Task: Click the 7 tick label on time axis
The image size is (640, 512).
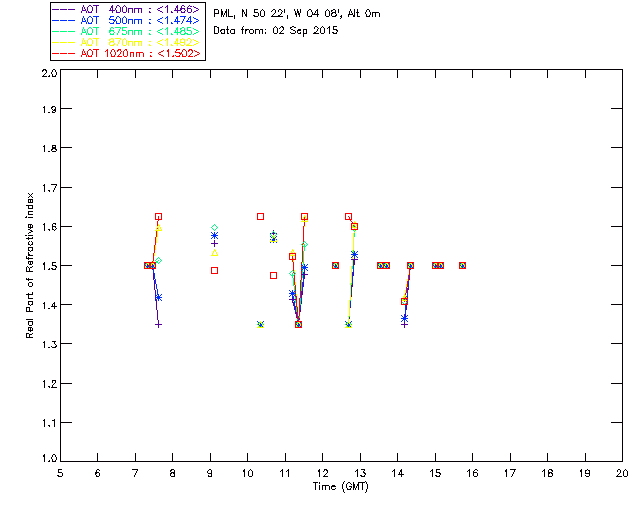Action: [x=135, y=473]
